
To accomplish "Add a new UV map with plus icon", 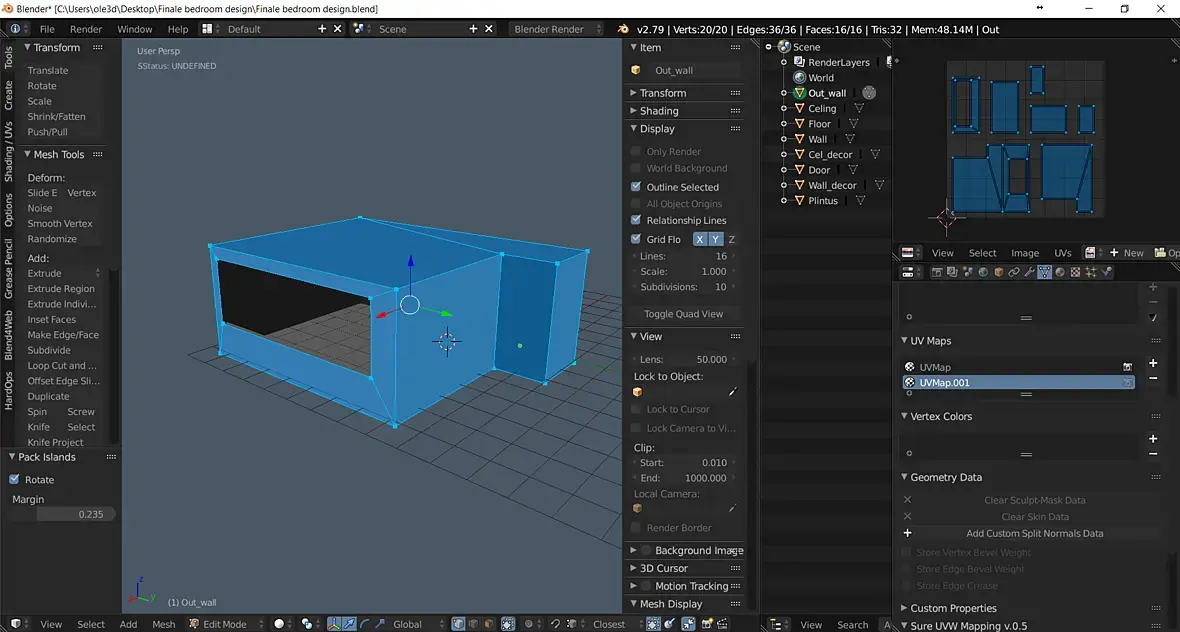I will (1153, 364).
